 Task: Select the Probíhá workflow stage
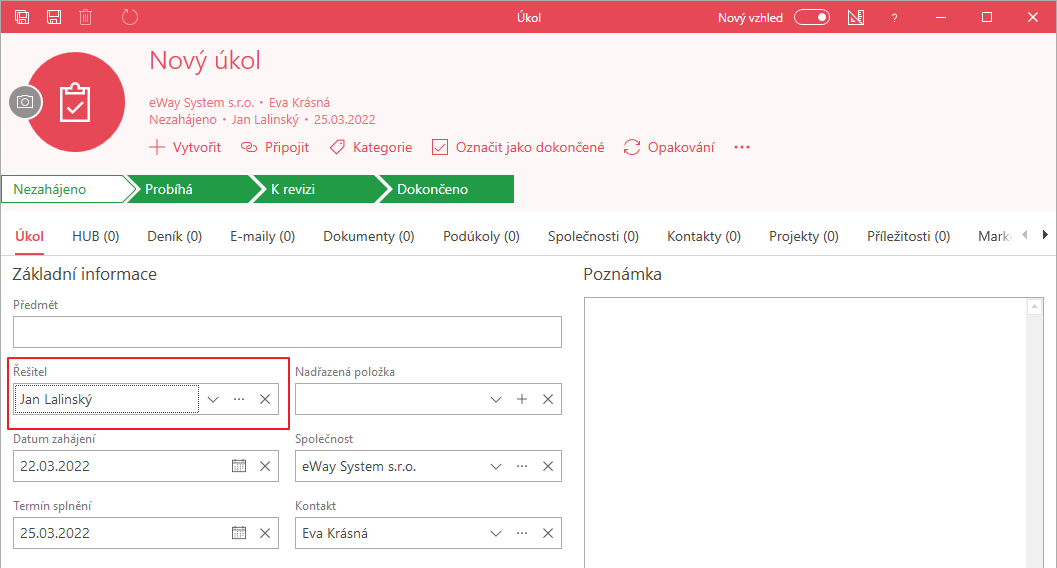tap(189, 189)
